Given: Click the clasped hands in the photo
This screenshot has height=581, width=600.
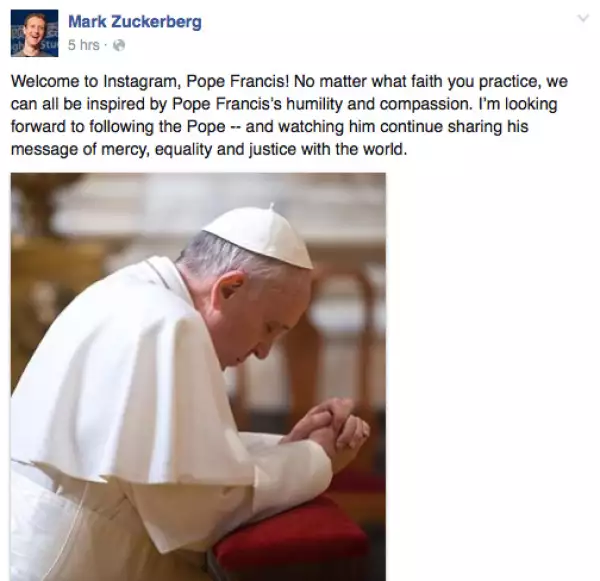Looking at the screenshot, I should 328,427.
